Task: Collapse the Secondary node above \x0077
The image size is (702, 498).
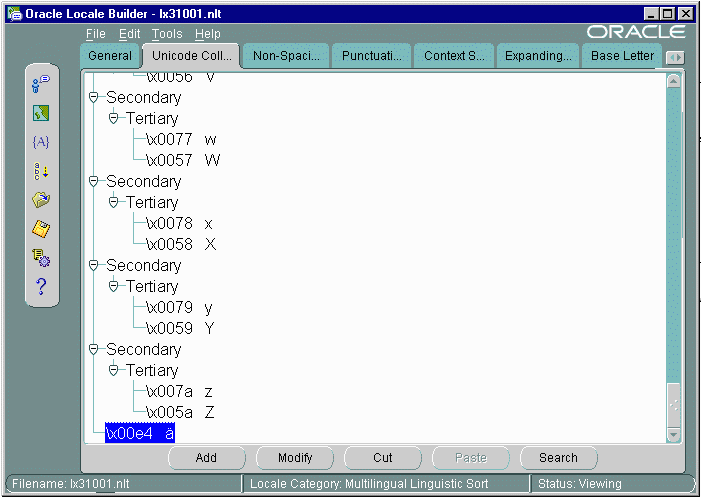Action: 94,98
